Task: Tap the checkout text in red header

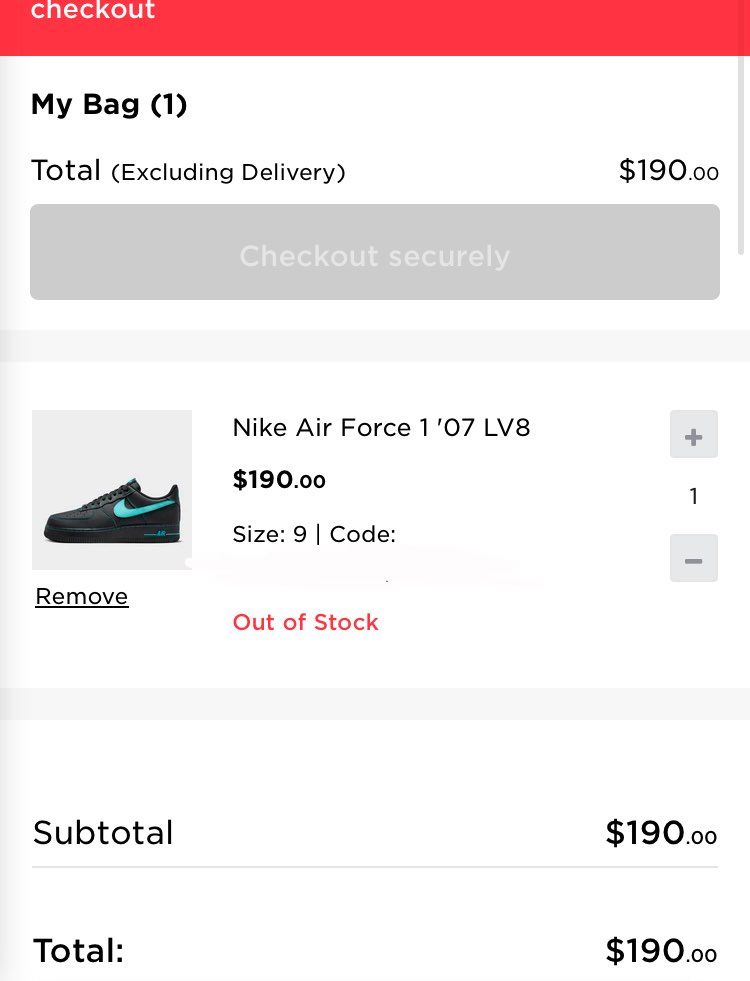Action: (93, 10)
